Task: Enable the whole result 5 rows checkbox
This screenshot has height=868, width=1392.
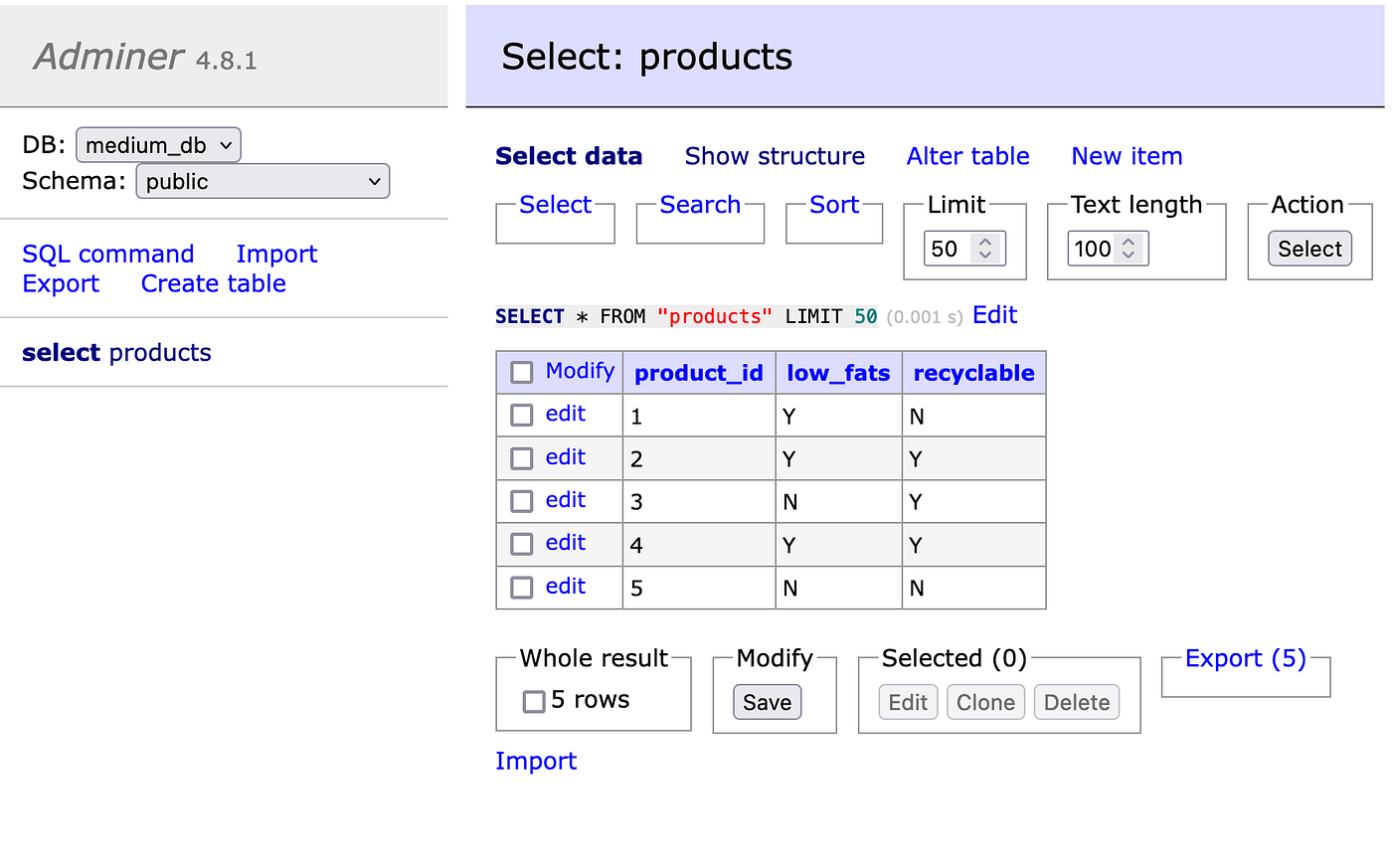Action: tap(534, 702)
